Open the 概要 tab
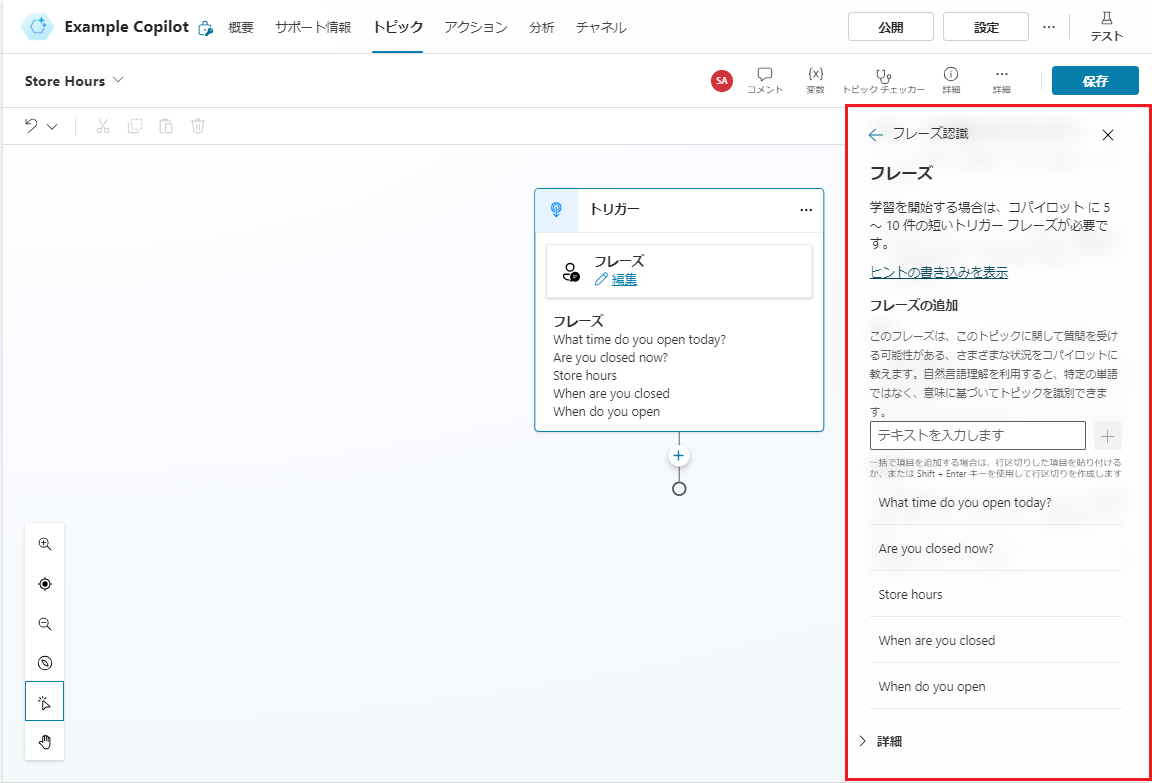 pyautogui.click(x=241, y=27)
